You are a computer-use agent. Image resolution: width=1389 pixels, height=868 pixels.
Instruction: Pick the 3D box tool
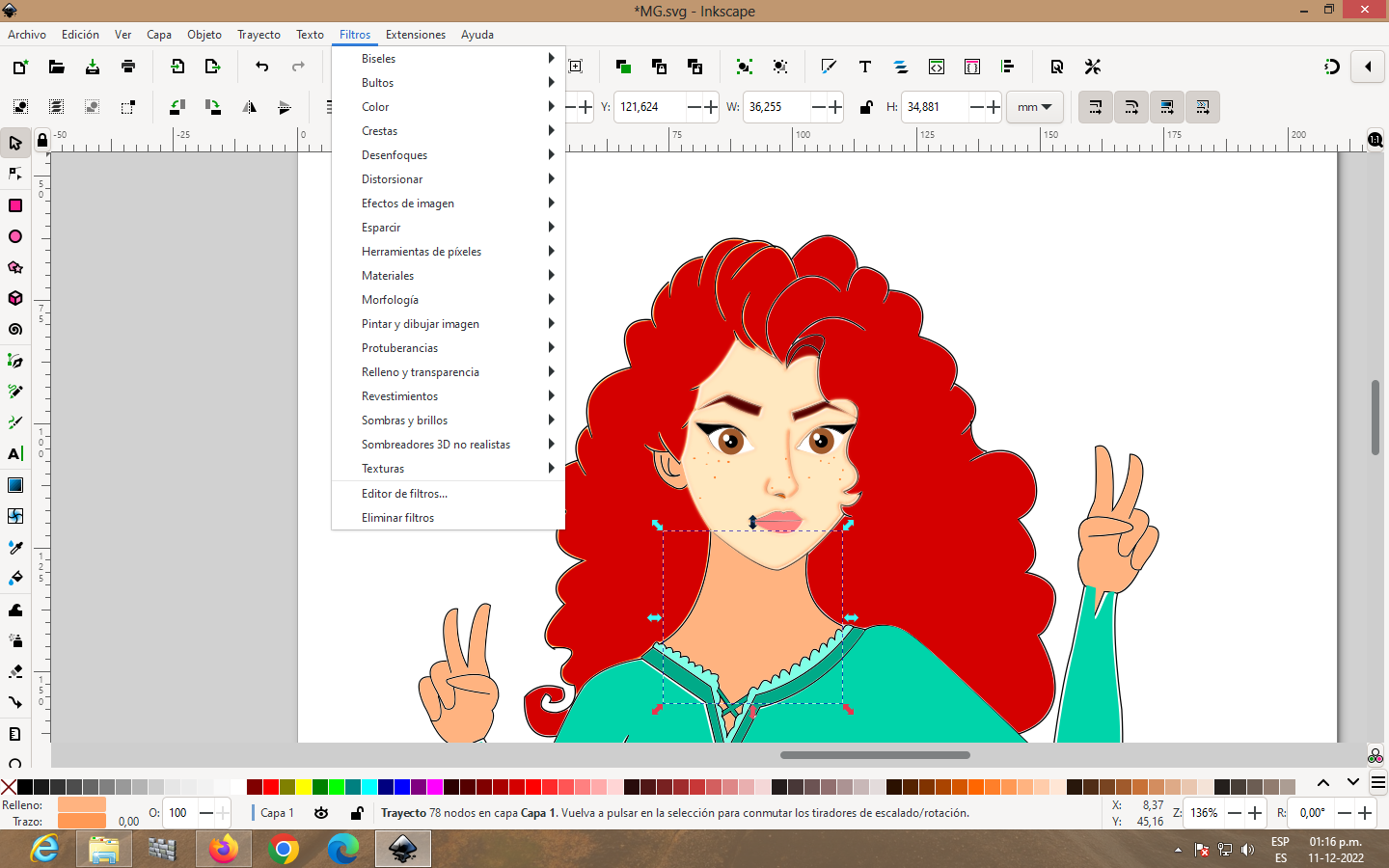[x=15, y=298]
